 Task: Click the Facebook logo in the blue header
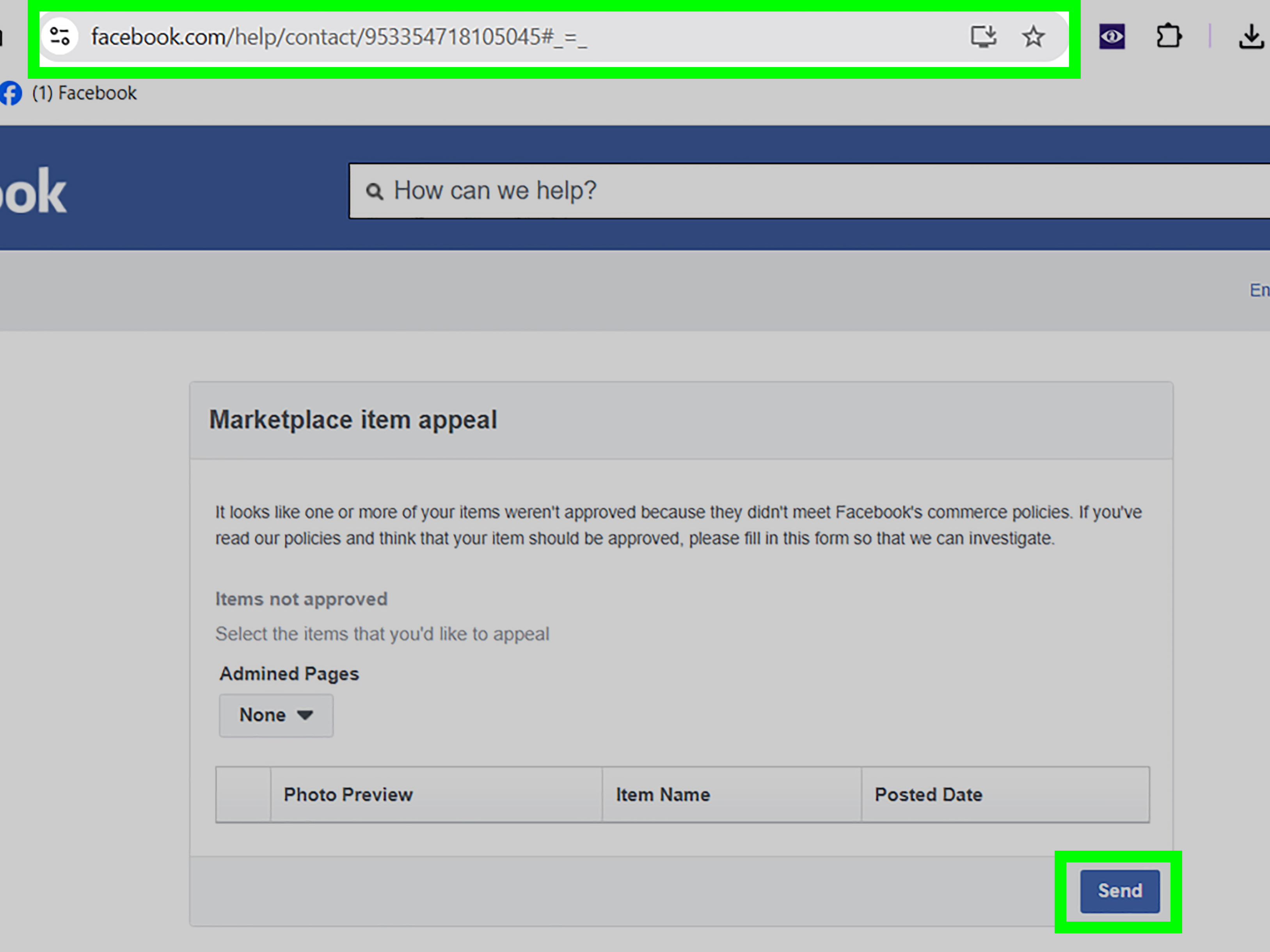(33, 191)
